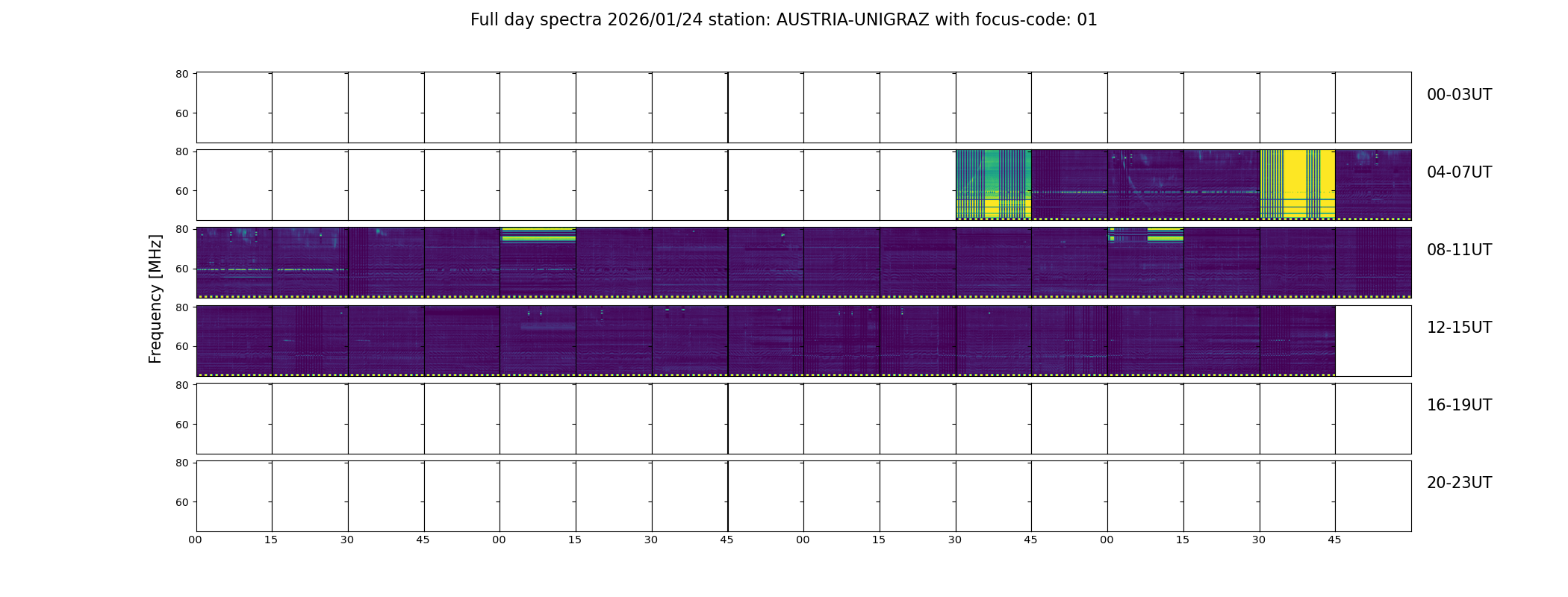Open the 12:00 spectrogram panel starting the 12-15UT row
The image size is (1568, 597).
pyautogui.click(x=234, y=340)
